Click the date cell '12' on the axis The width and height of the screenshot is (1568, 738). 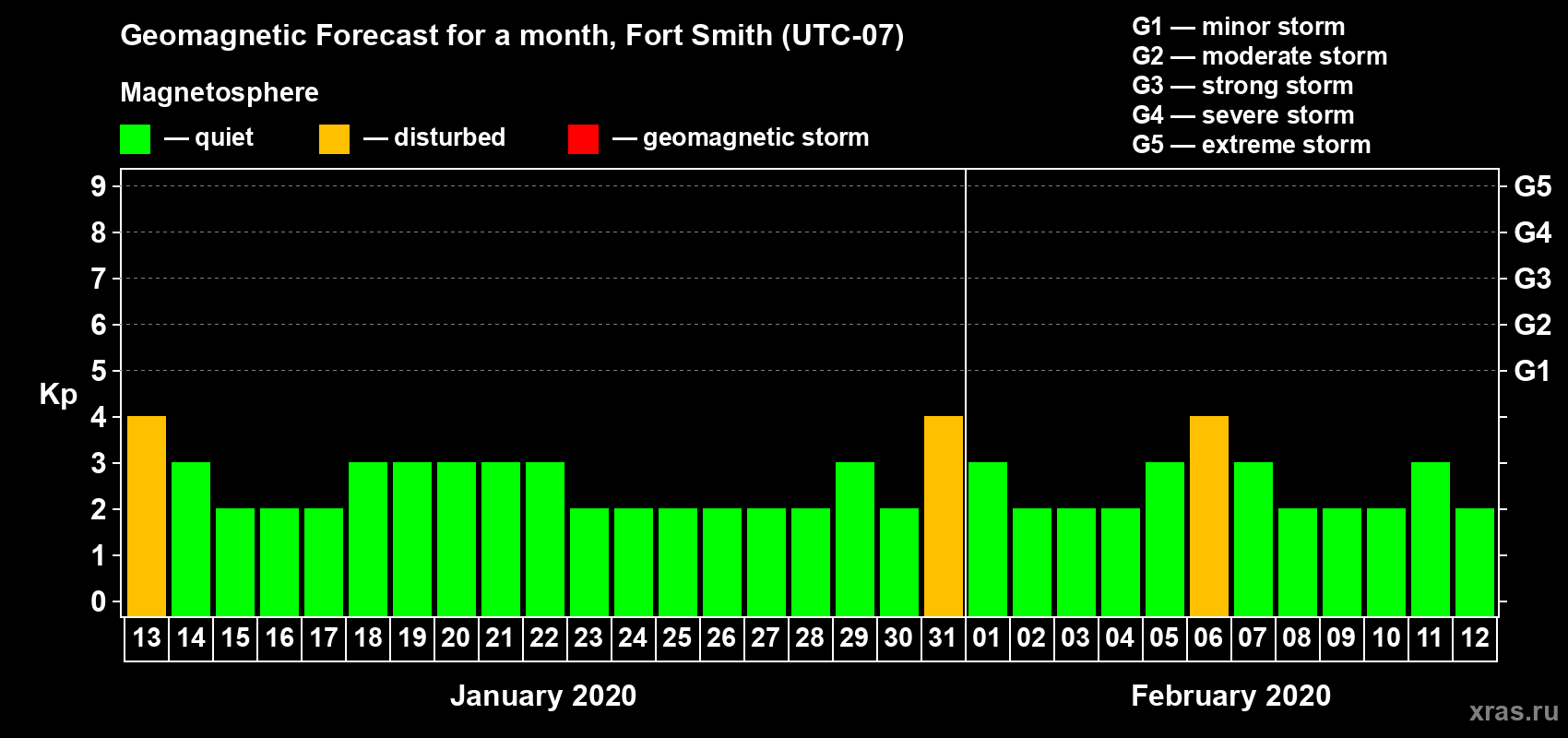coord(1475,638)
